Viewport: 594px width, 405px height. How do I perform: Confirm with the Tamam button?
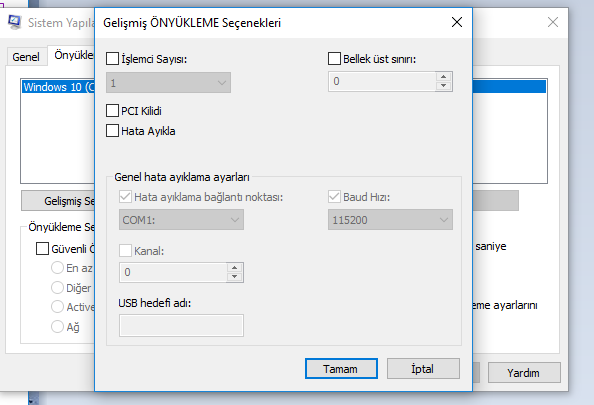tap(341, 369)
